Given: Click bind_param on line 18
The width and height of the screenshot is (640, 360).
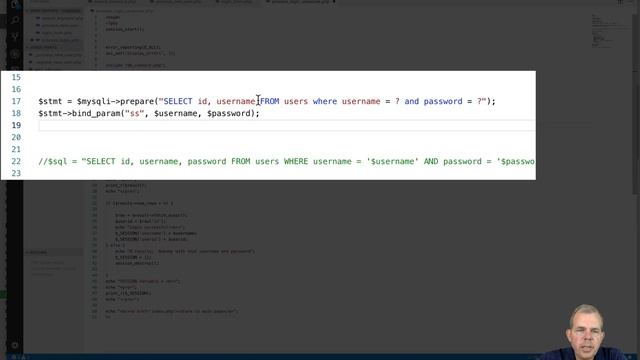Looking at the screenshot, I should tap(96, 113).
